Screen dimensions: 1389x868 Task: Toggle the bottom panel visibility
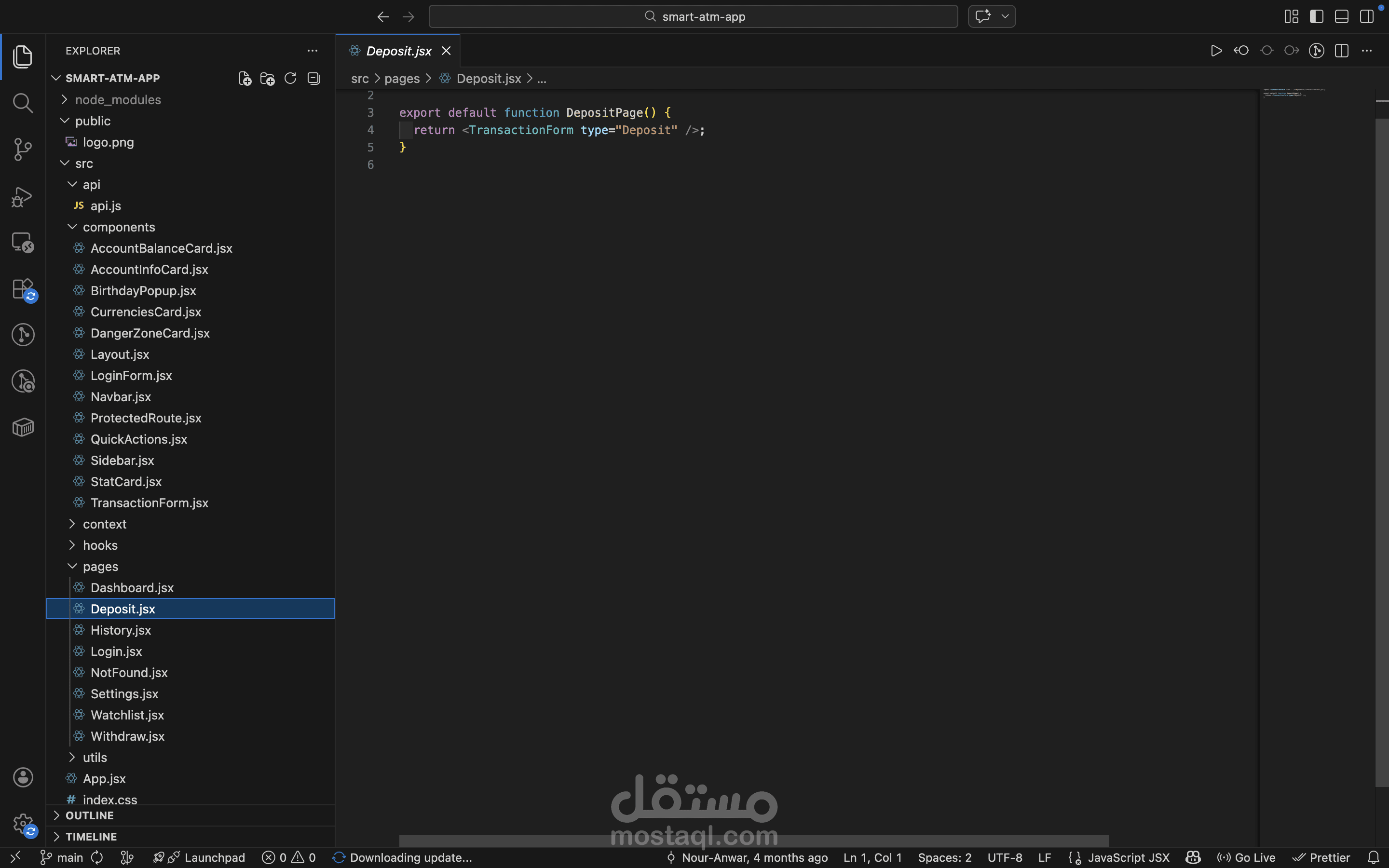pyautogui.click(x=1341, y=17)
